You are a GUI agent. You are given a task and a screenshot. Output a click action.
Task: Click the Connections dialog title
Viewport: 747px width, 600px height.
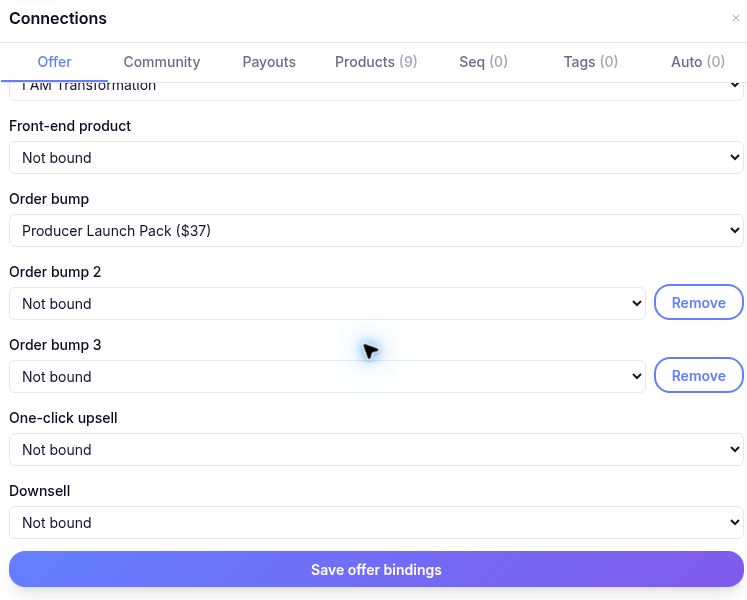pos(58,18)
